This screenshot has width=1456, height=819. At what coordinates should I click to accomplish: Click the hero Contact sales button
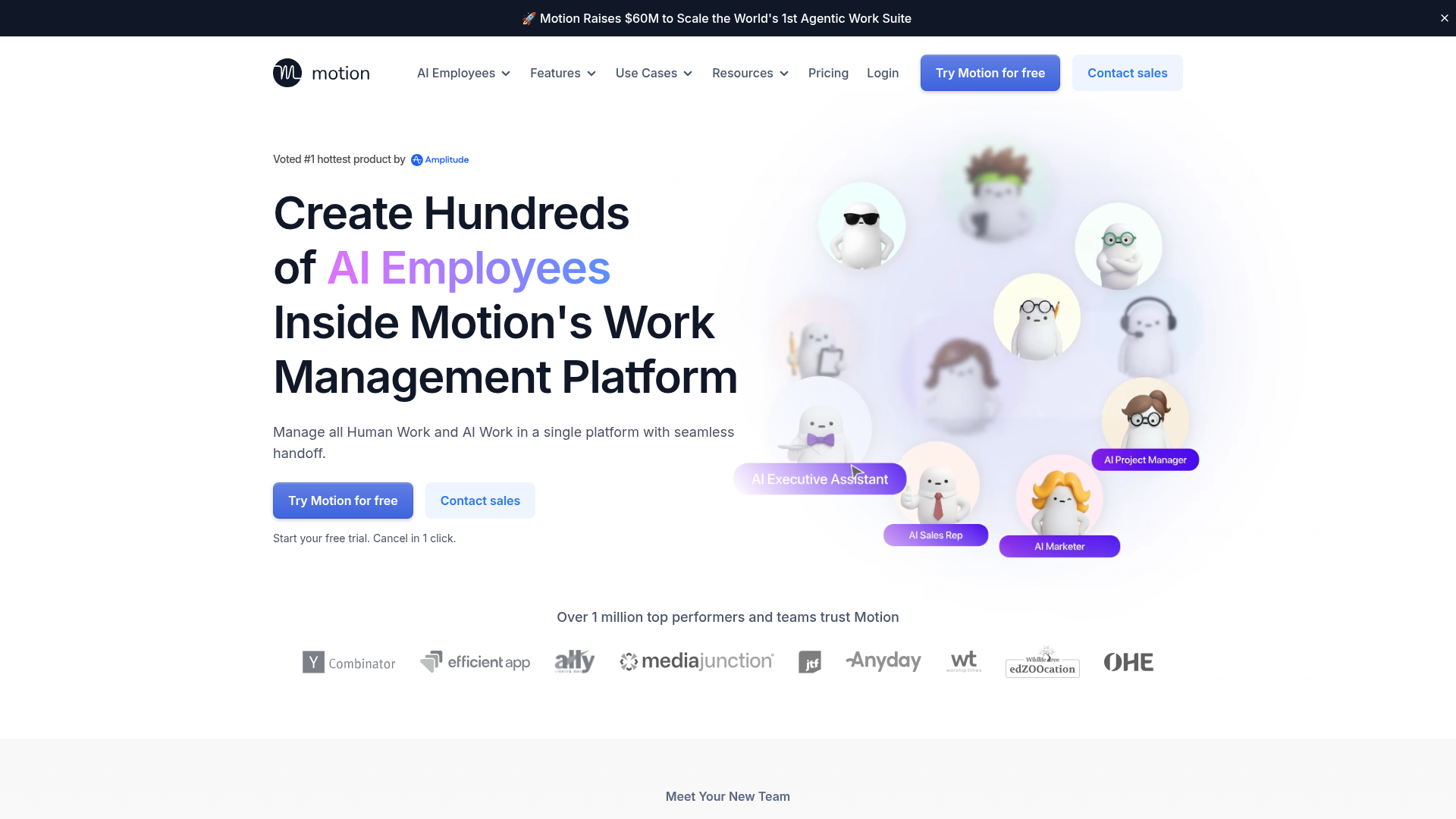click(480, 500)
